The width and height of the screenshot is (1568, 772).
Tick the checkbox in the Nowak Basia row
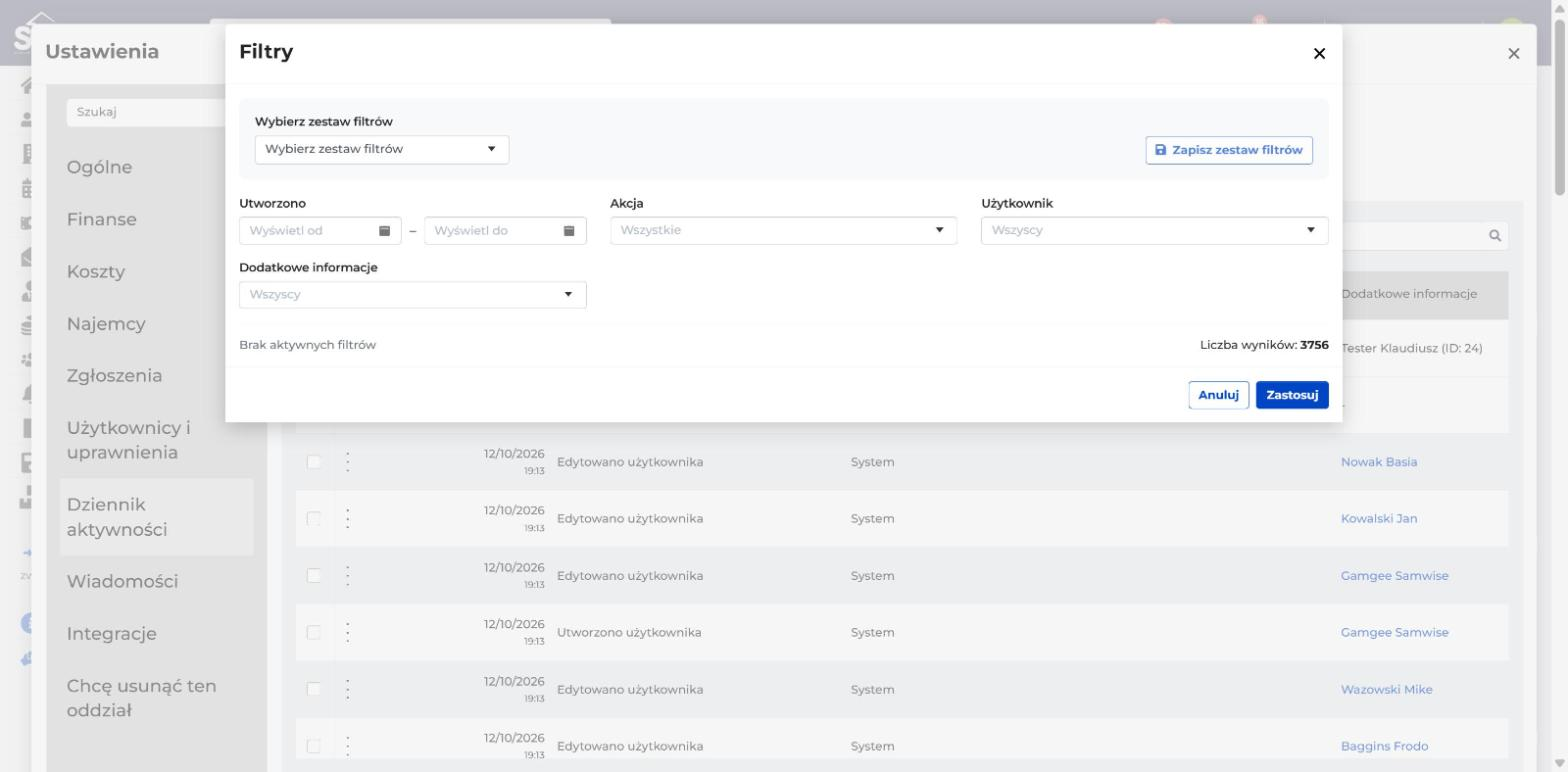tap(314, 462)
